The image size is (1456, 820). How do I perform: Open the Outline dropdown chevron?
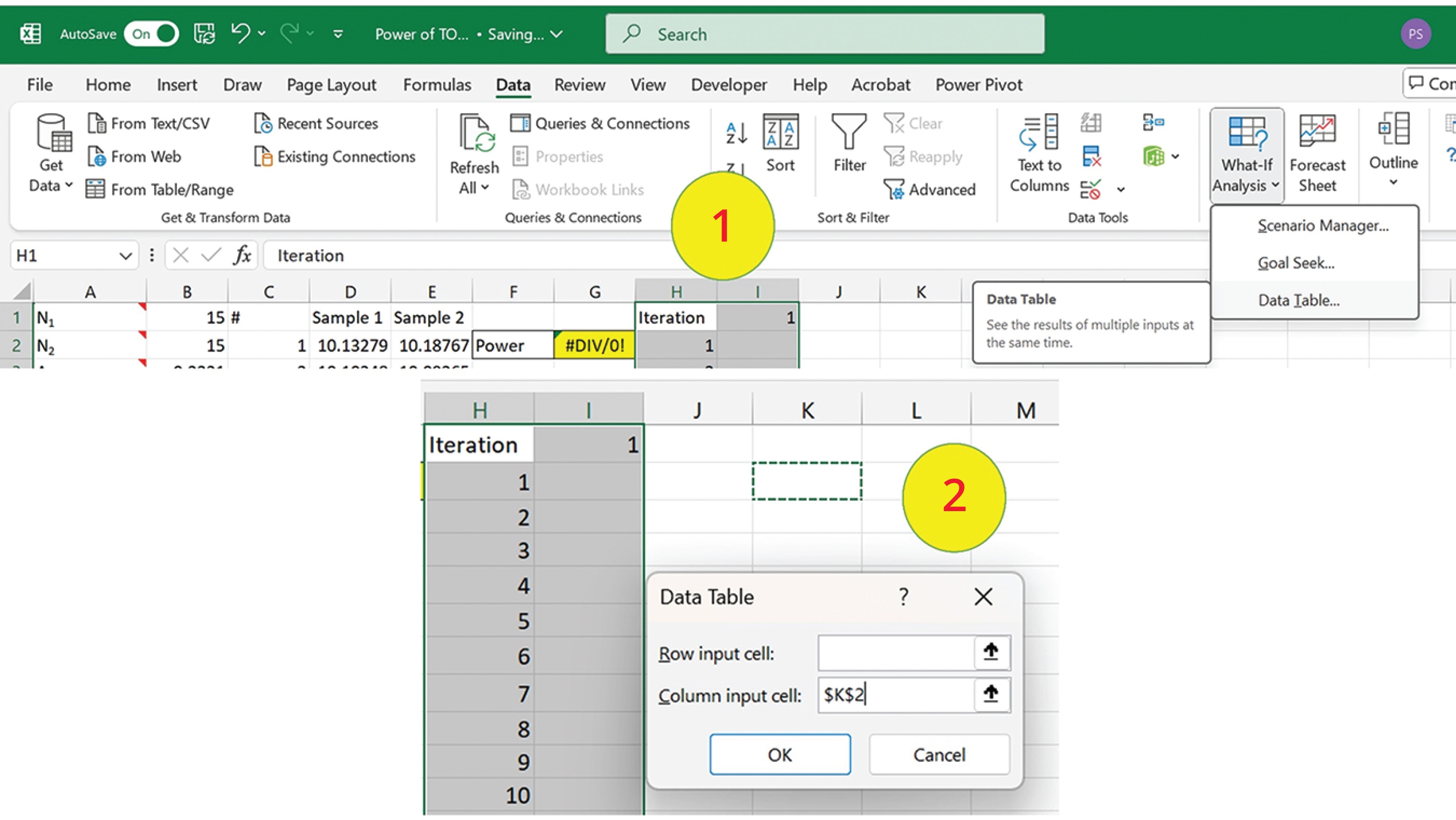(x=1393, y=182)
